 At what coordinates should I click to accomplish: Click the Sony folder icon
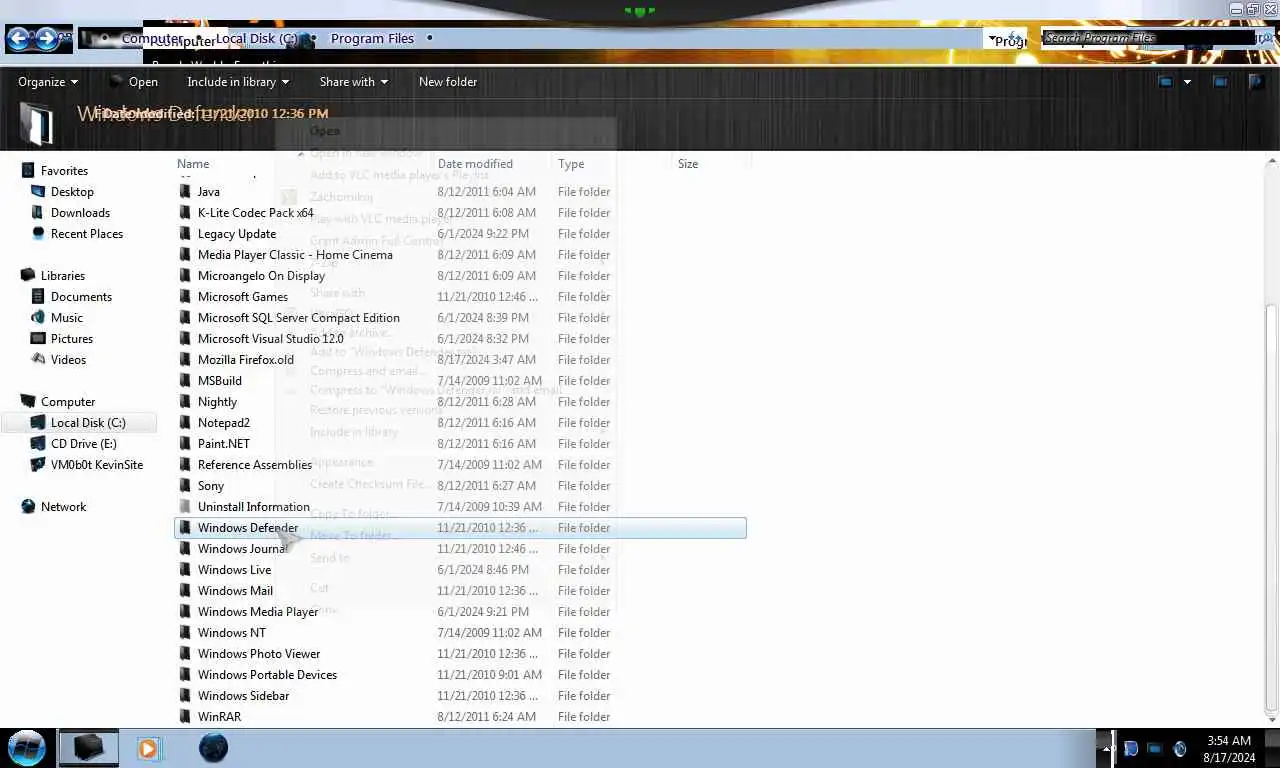(x=185, y=486)
